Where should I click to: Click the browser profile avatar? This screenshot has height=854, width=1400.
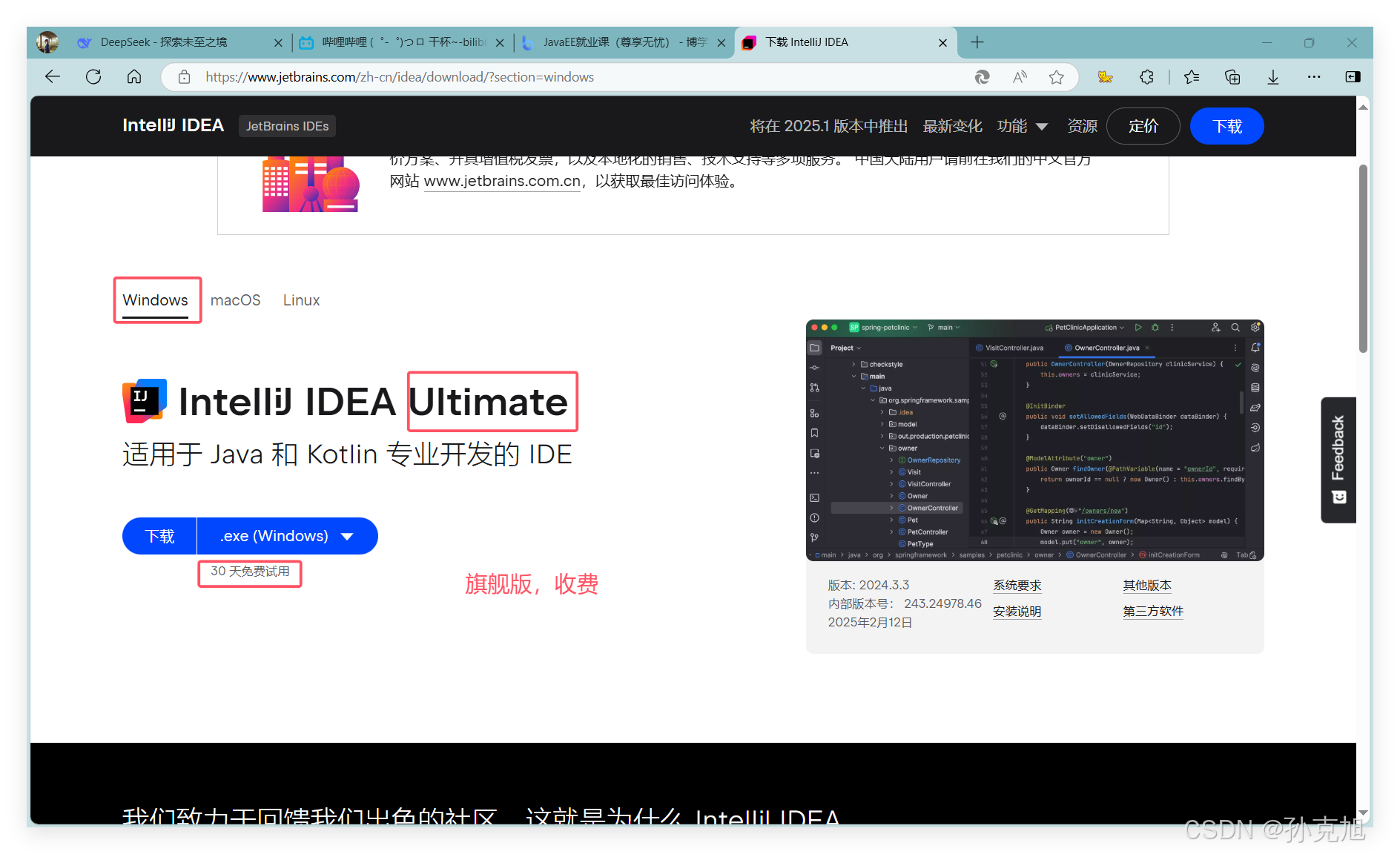47,42
